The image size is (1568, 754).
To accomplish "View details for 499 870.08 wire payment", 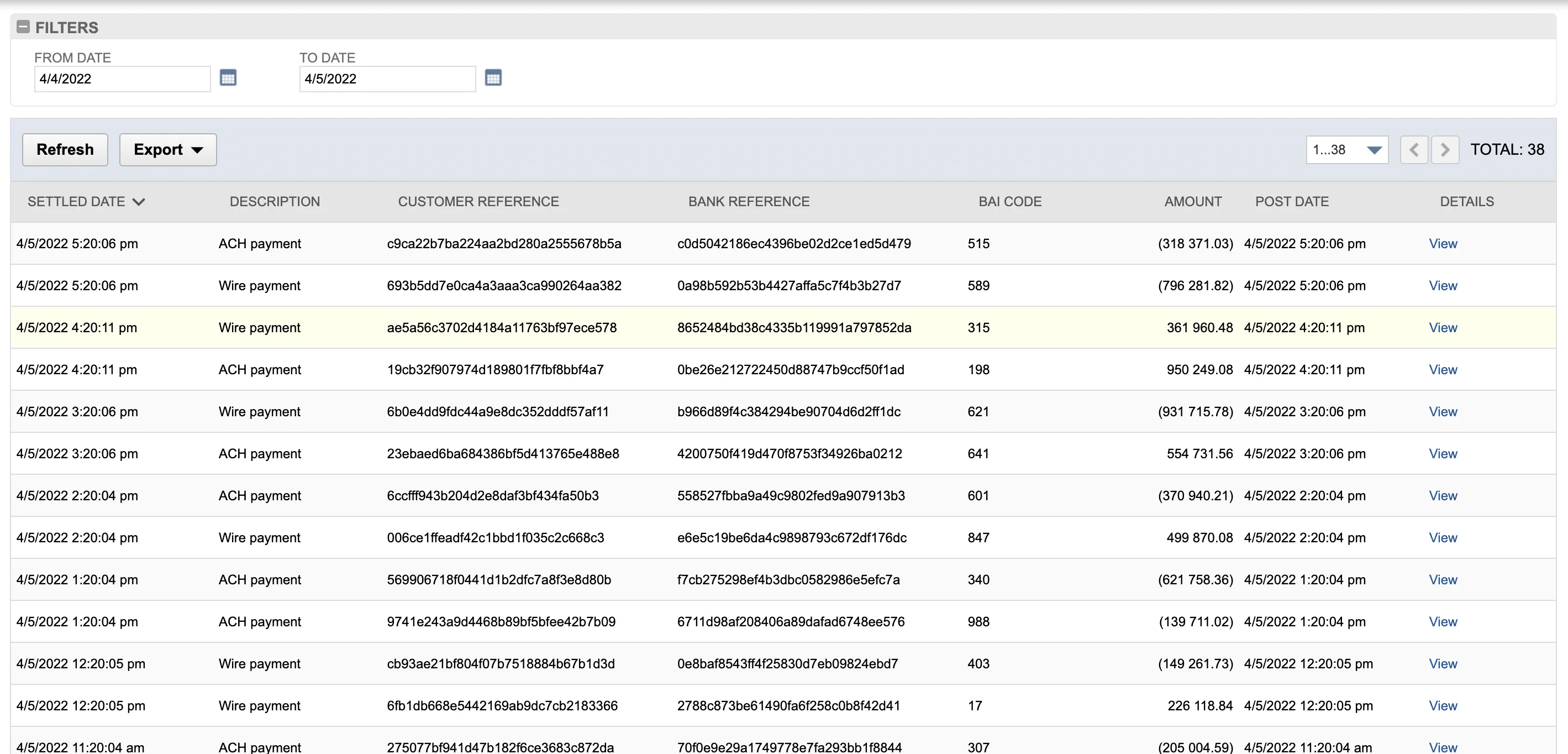I will pyautogui.click(x=1443, y=538).
